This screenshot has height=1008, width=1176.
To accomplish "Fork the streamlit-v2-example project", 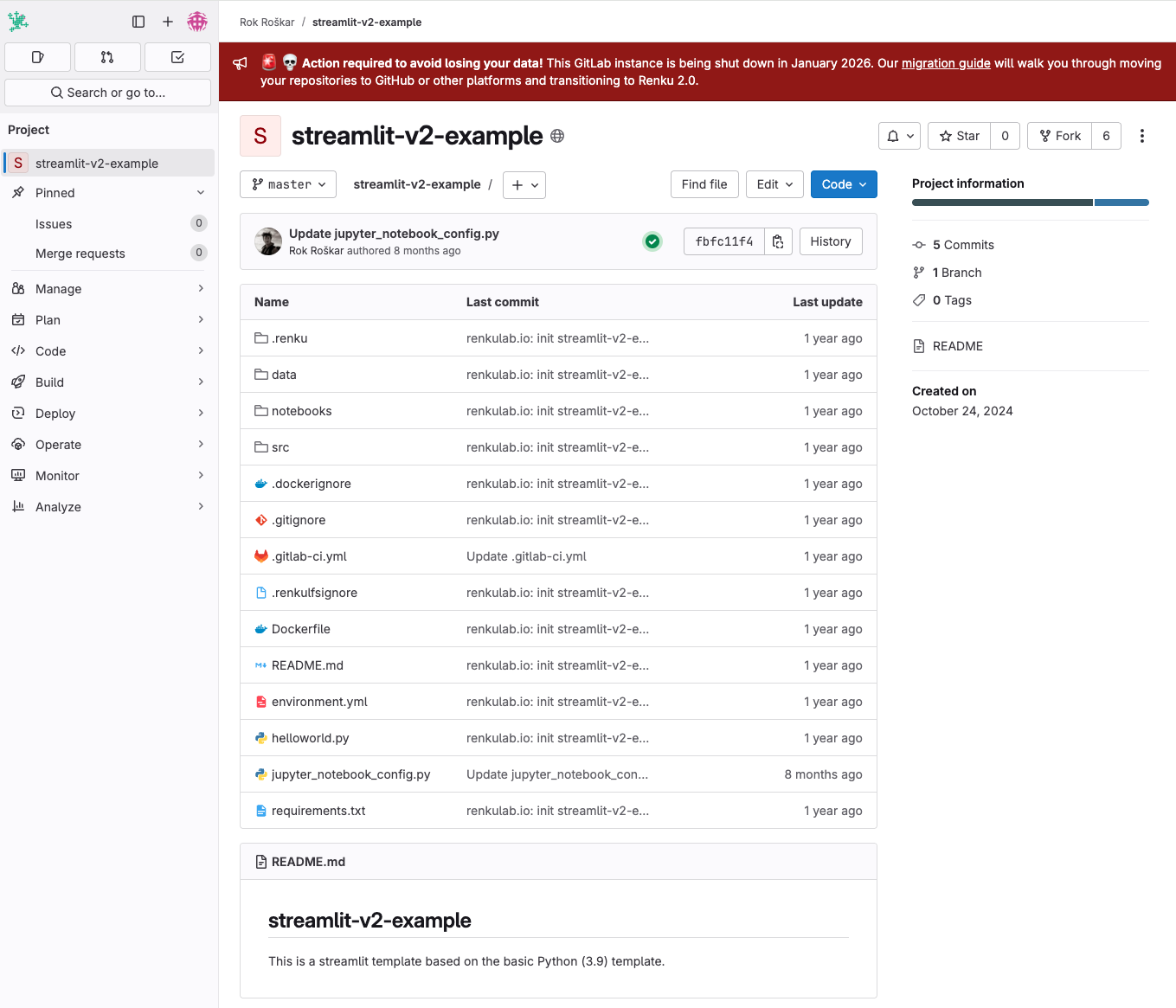I will pyautogui.click(x=1060, y=136).
